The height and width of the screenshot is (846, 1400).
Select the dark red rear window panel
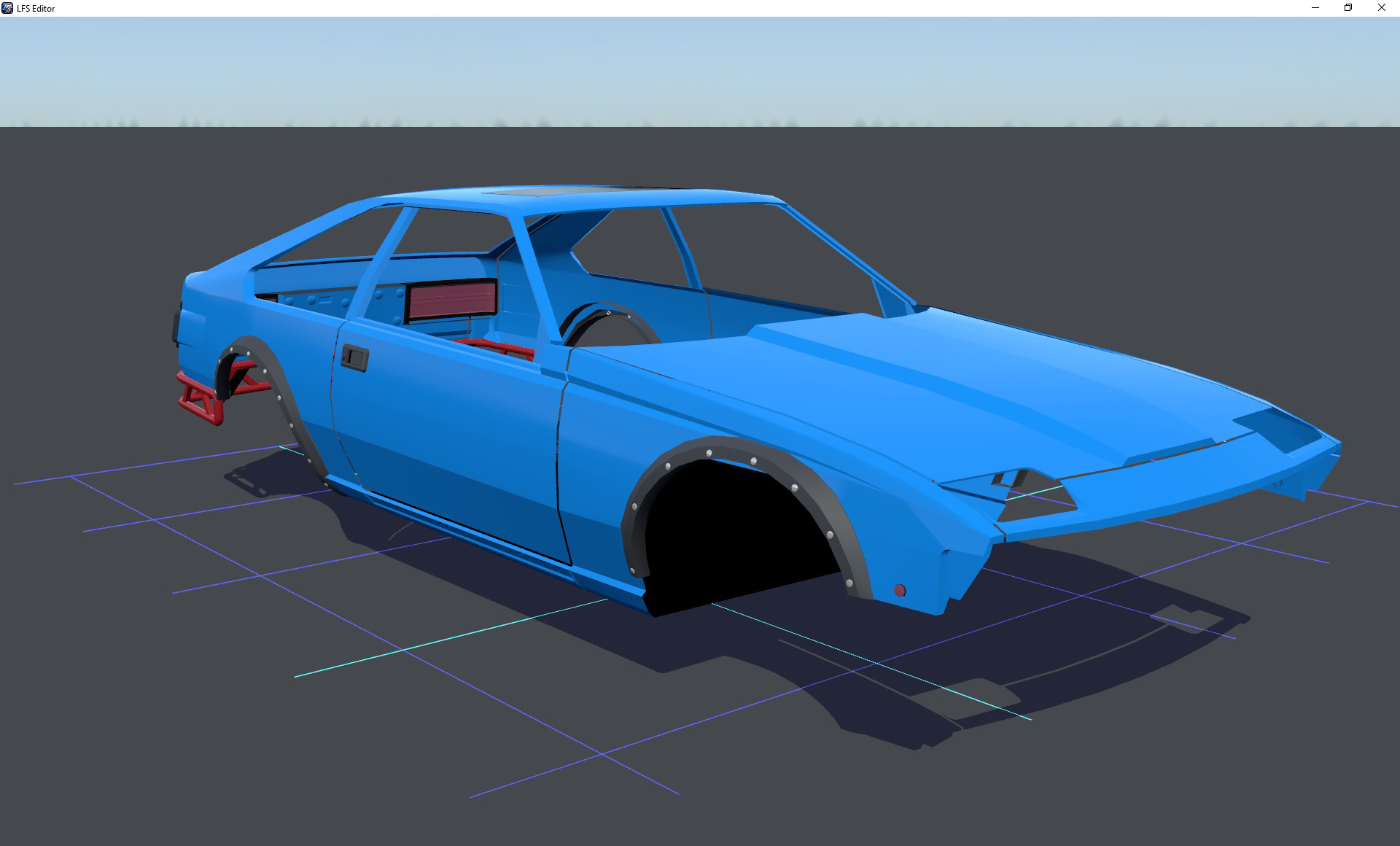click(451, 300)
